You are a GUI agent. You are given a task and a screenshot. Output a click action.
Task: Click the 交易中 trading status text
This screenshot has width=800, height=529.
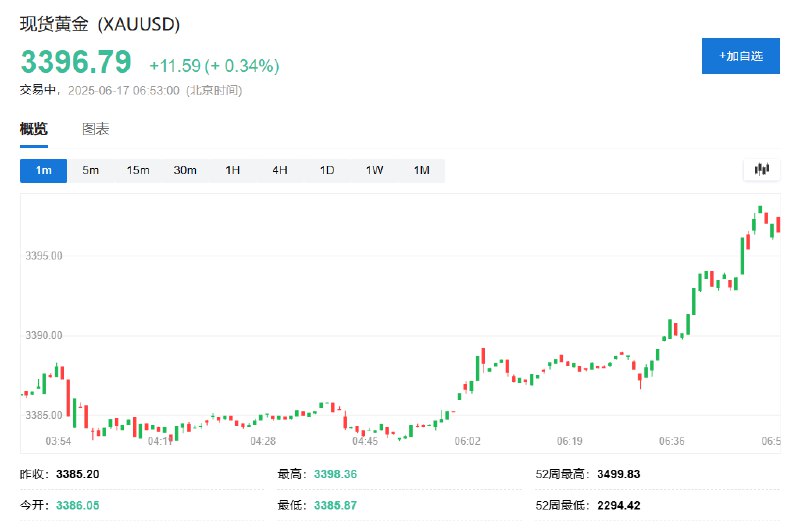click(38, 90)
